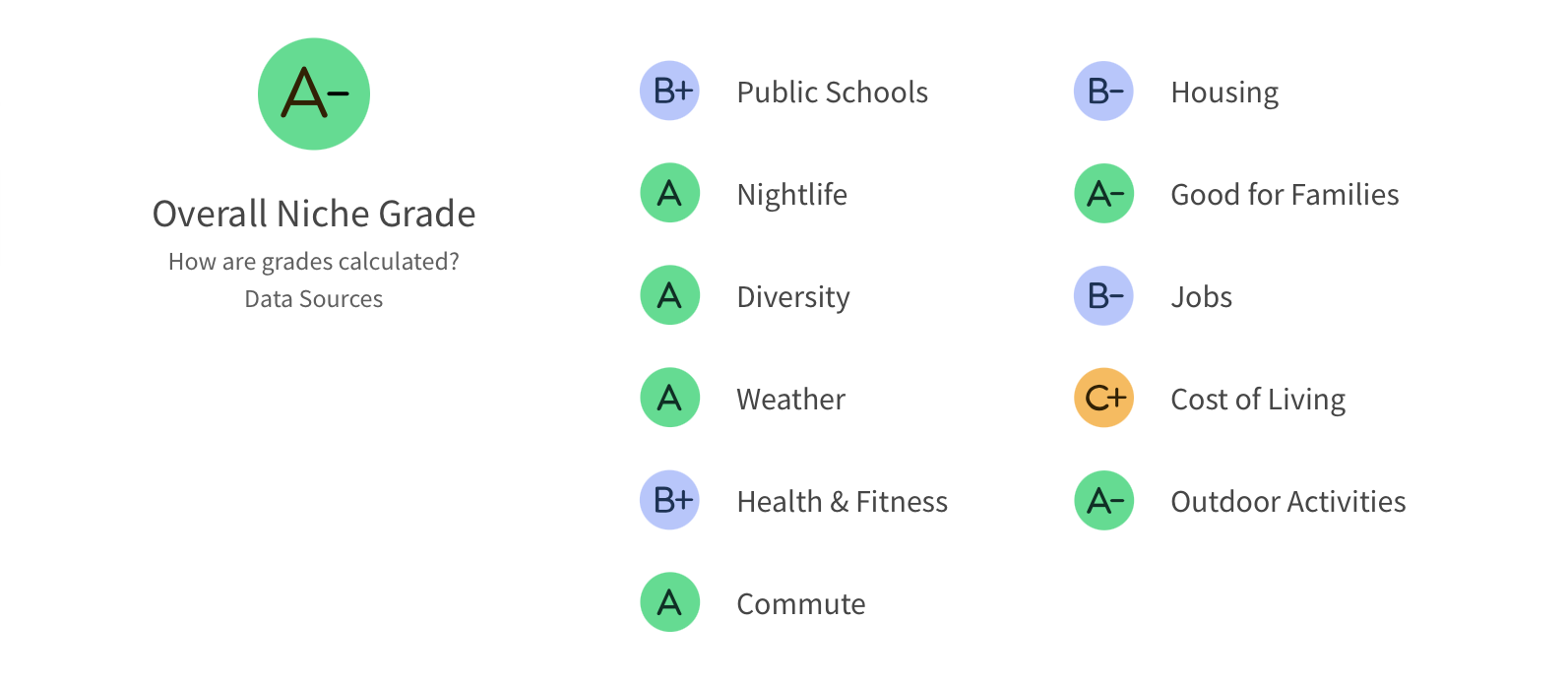Image resolution: width=1568 pixels, height=683 pixels.
Task: Click the Housing B- grade badge
Action: tap(1103, 92)
